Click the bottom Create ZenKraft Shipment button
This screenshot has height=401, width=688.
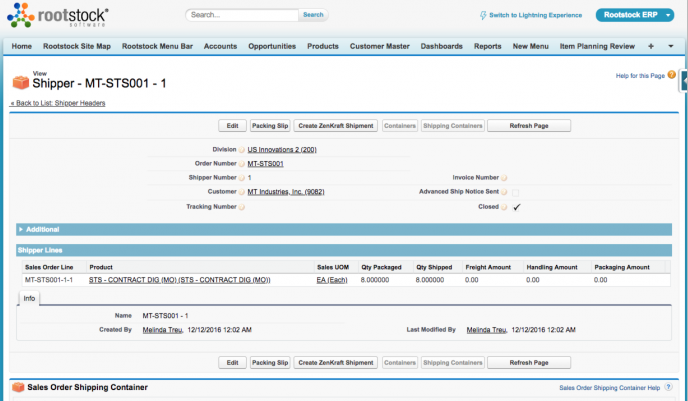click(336, 363)
